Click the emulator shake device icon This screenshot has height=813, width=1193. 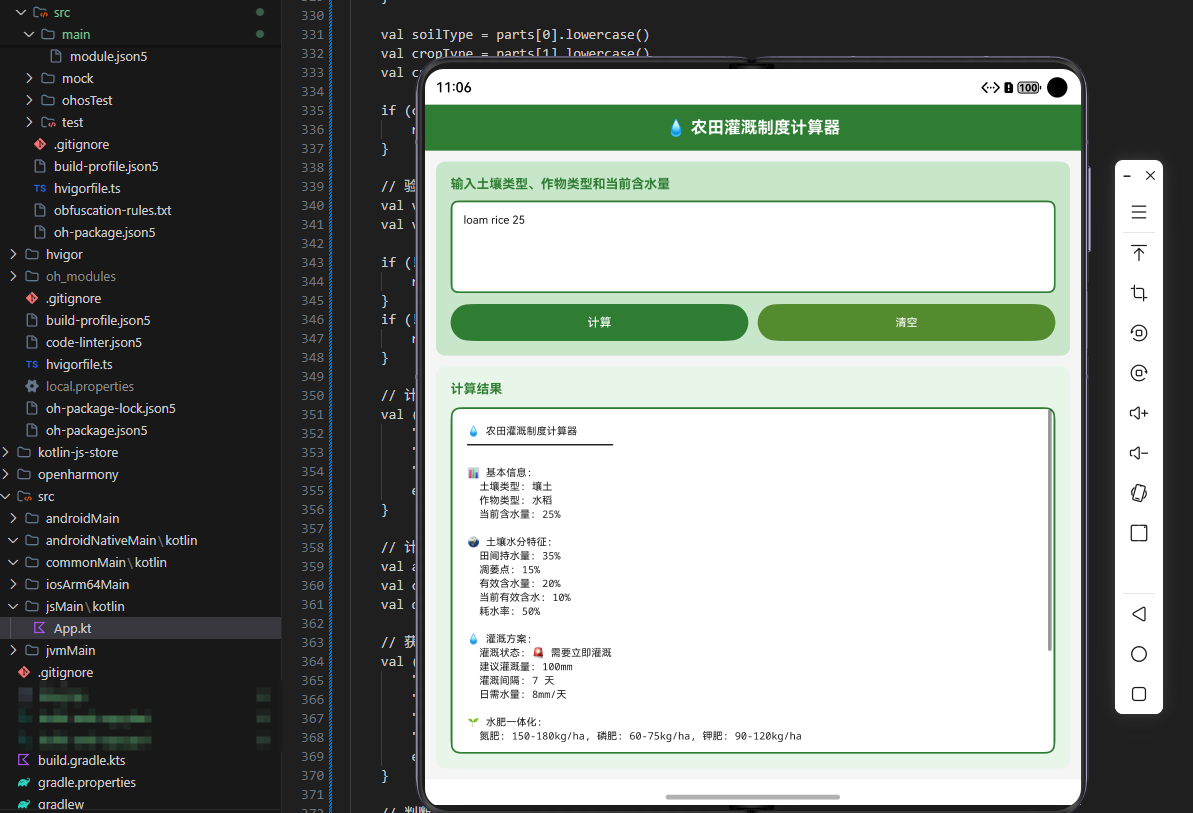click(1138, 493)
